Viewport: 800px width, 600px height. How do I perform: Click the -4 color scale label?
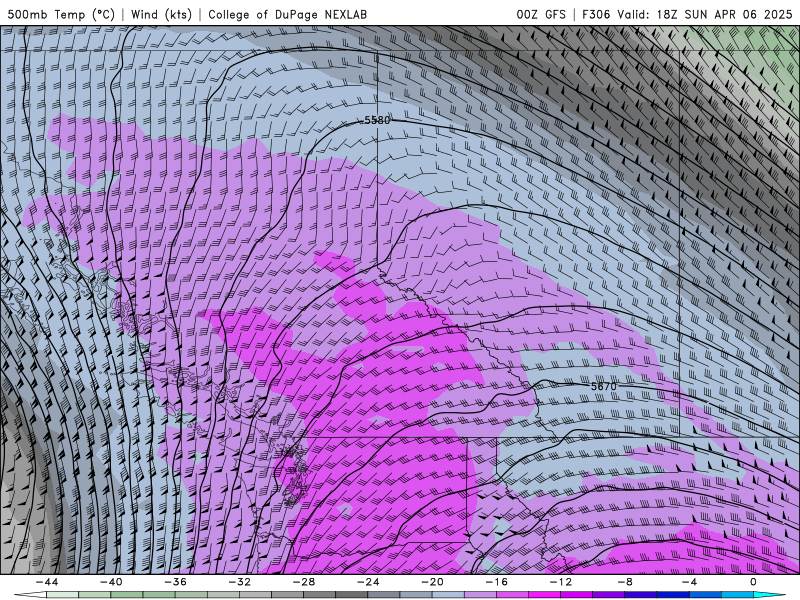pos(690,582)
